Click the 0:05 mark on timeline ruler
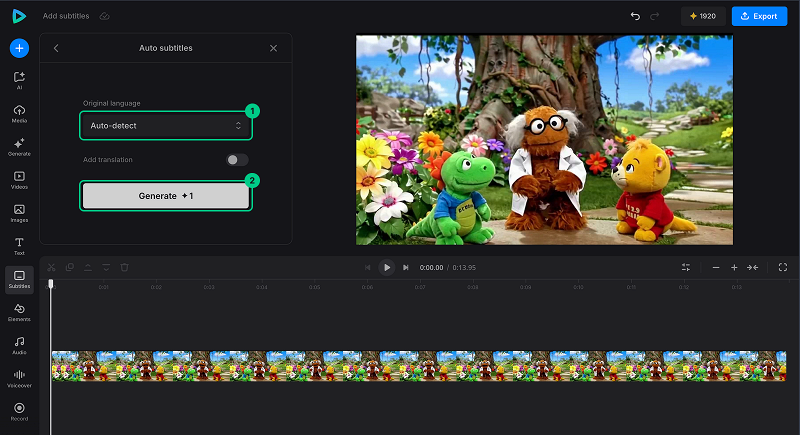 coord(314,287)
